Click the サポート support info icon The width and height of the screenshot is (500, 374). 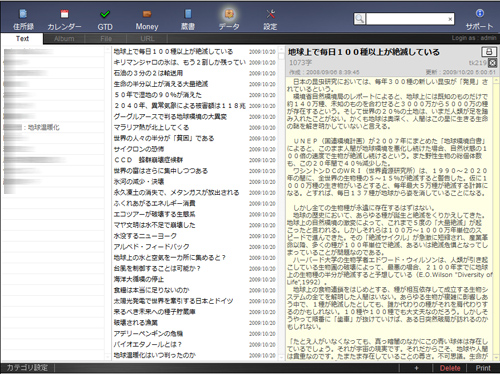pos(480,19)
